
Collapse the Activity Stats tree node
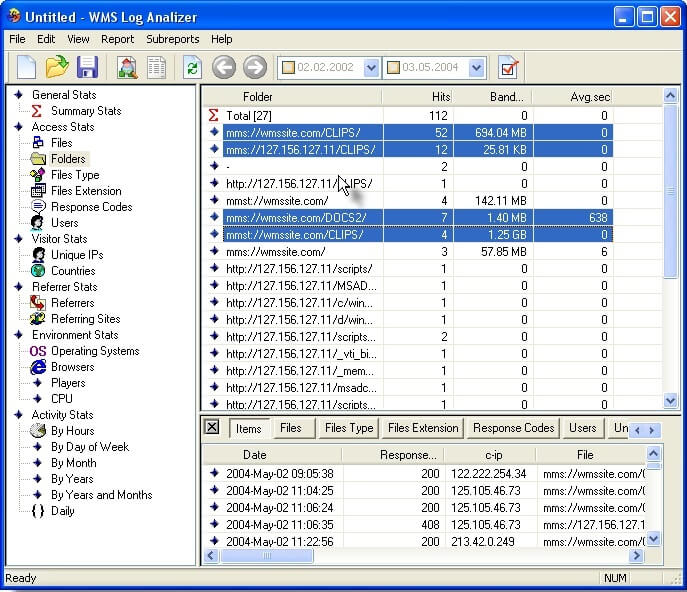pos(18,415)
